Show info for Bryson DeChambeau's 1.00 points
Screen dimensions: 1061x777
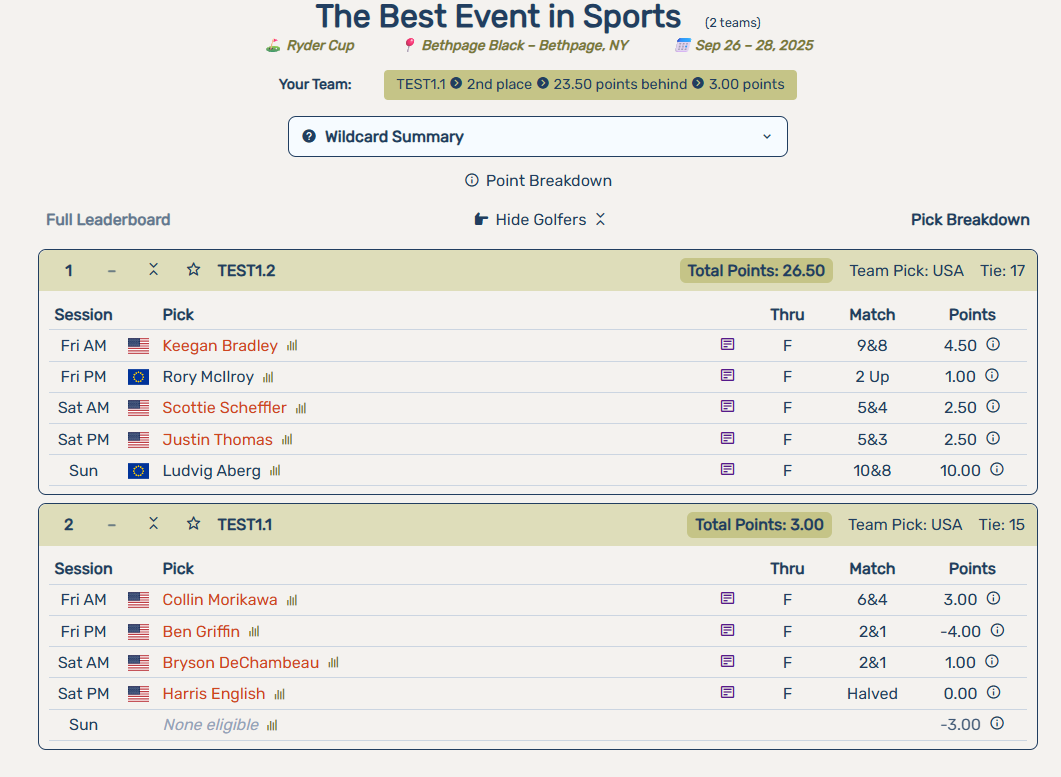pyautogui.click(x=992, y=661)
